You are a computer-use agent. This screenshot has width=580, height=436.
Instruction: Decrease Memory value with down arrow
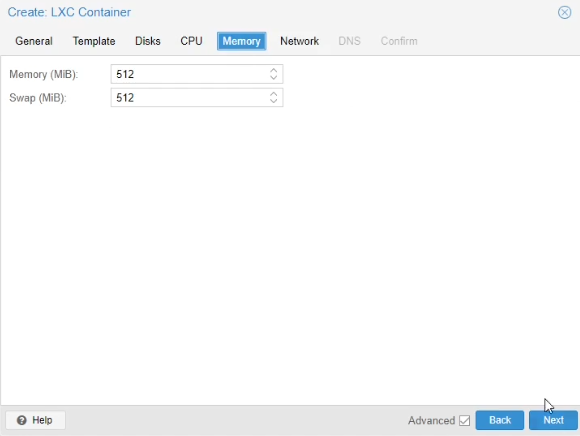[273, 78]
